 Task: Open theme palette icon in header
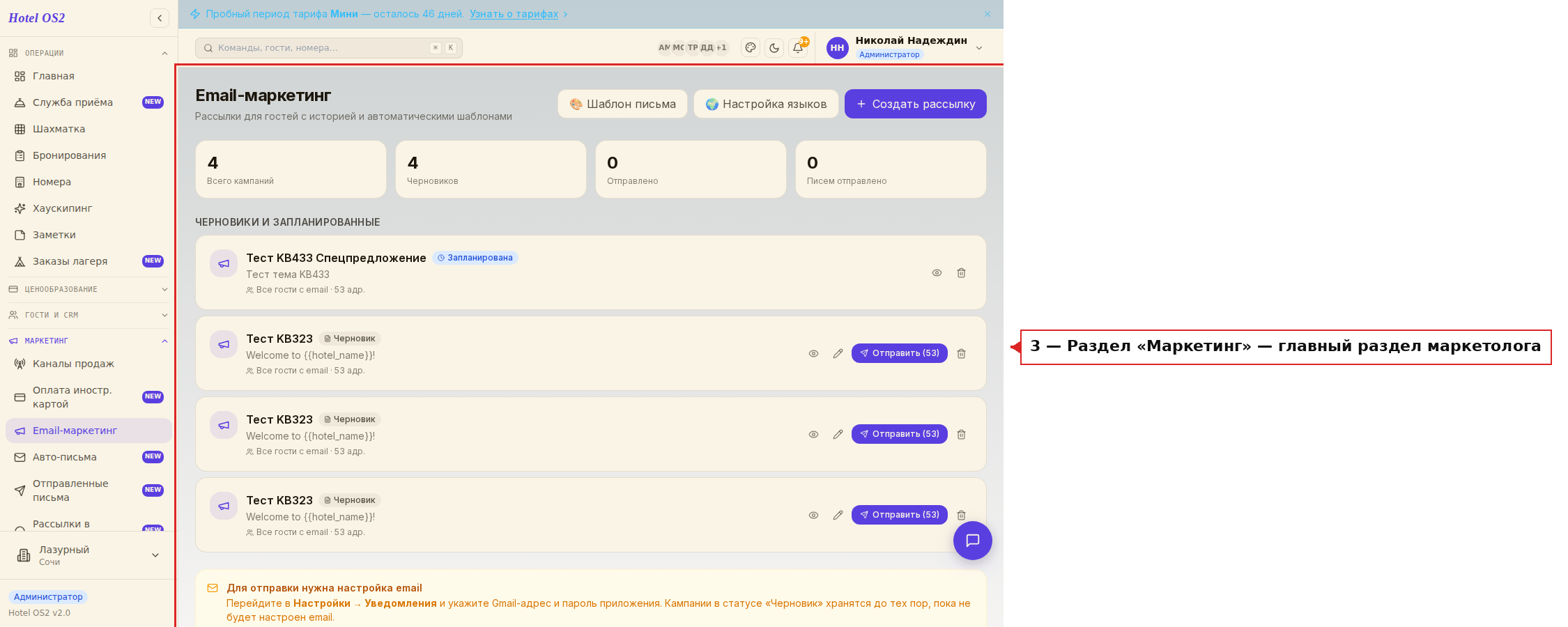[x=751, y=48]
